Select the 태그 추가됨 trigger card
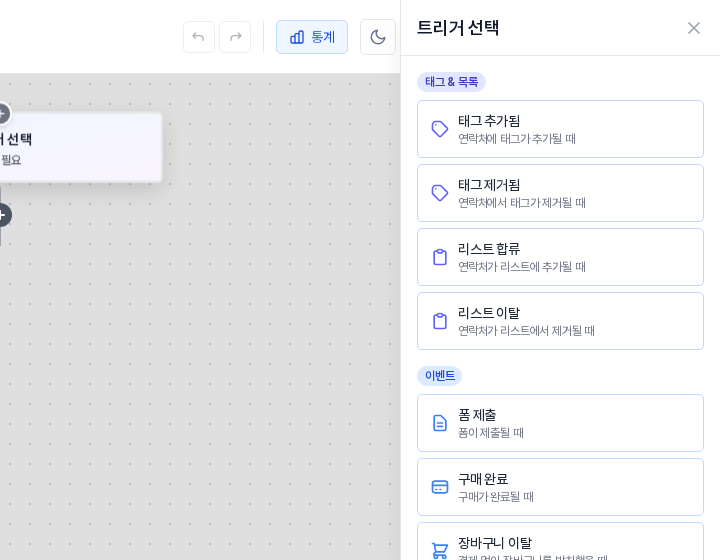Image resolution: width=720 pixels, height=560 pixels. (560, 129)
